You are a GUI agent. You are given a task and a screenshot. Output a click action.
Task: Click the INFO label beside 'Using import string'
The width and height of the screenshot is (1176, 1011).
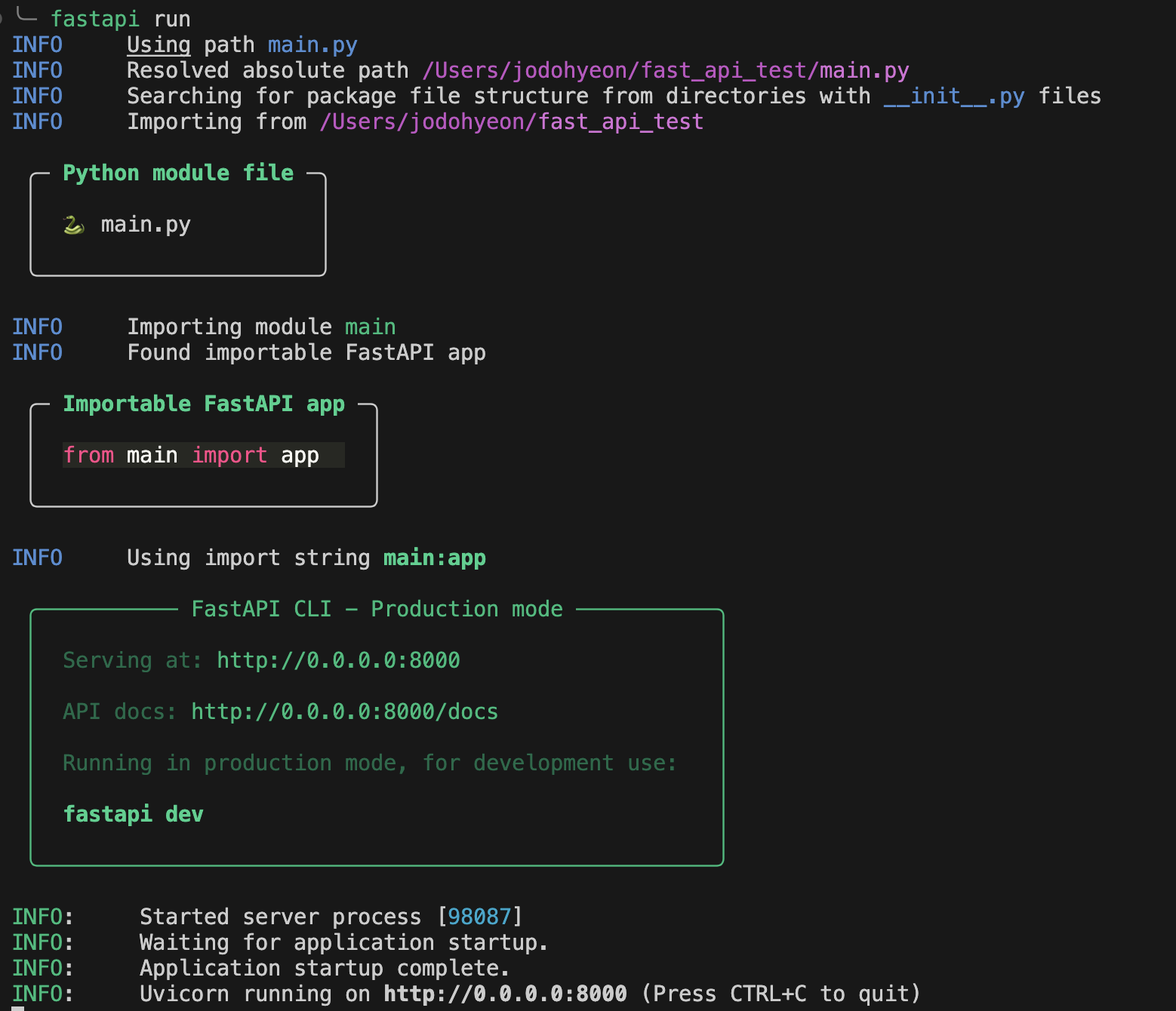[x=37, y=558]
